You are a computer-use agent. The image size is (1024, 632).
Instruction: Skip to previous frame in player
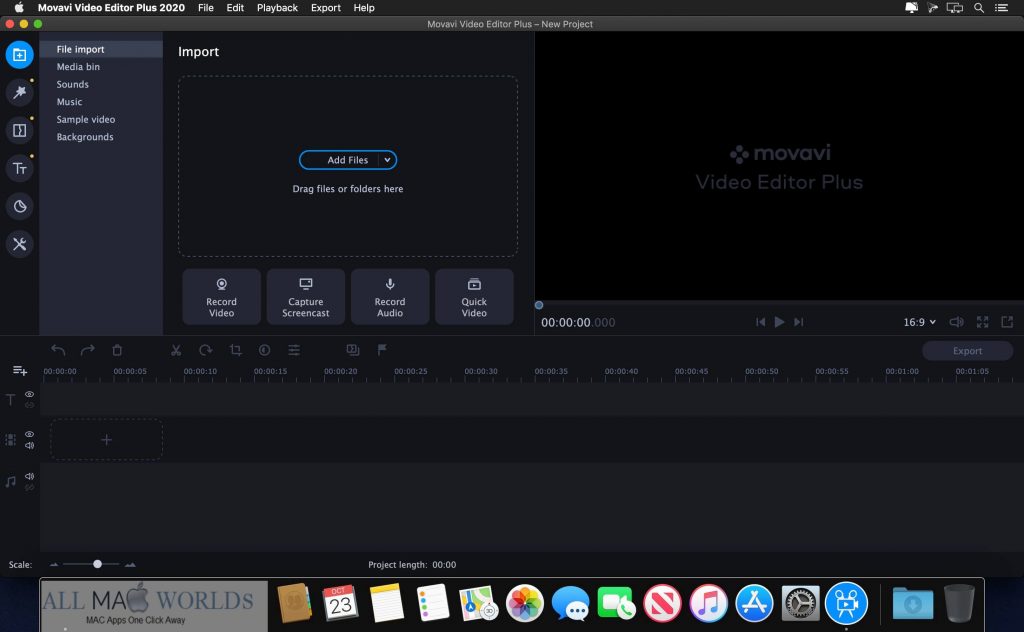click(760, 322)
